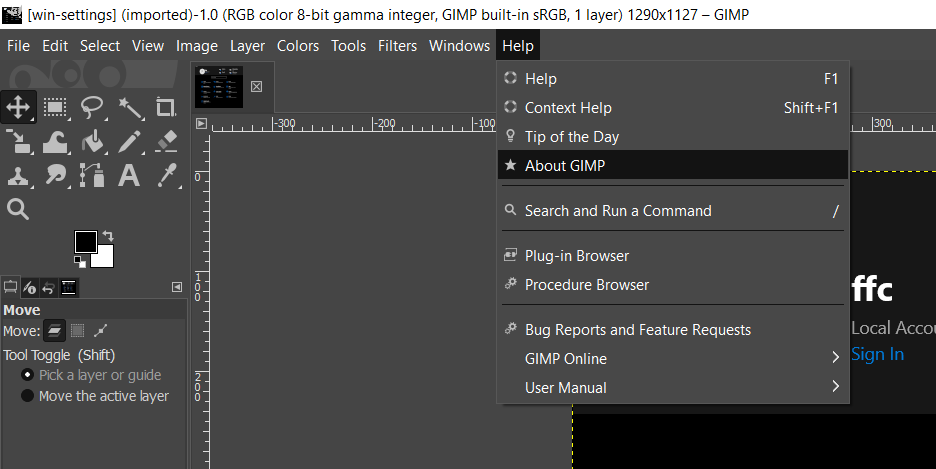Open the Tools menu
This screenshot has height=469, width=936.
pyautogui.click(x=349, y=46)
